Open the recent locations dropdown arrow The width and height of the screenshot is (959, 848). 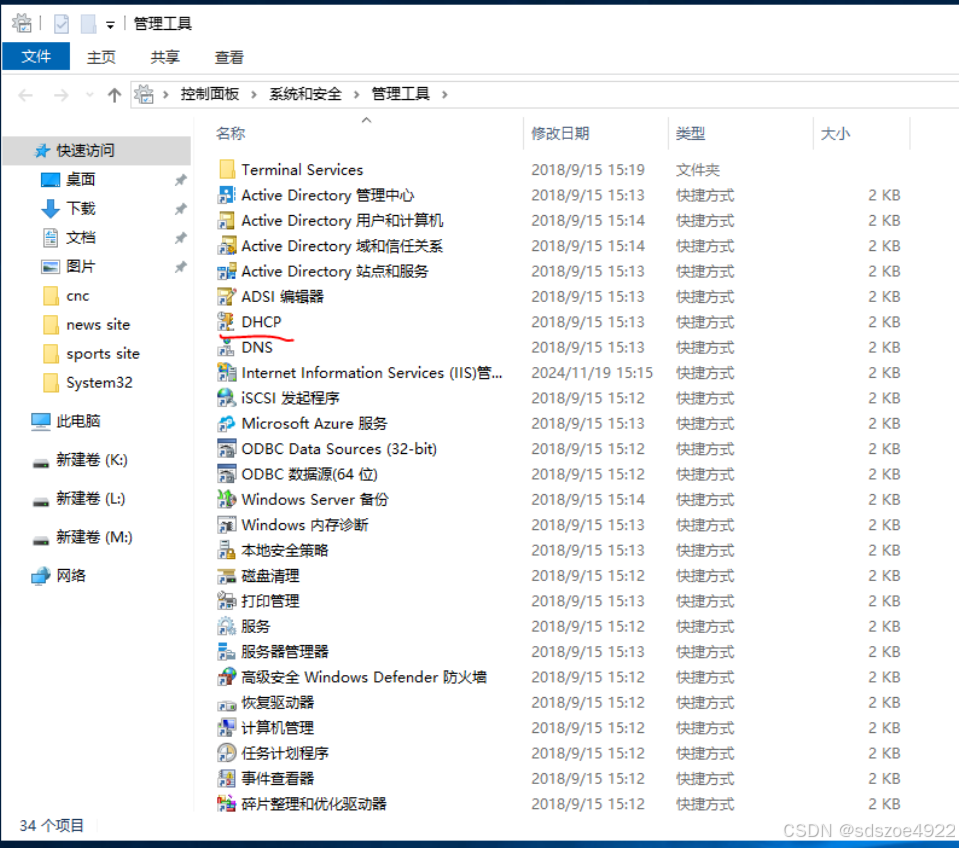90,95
